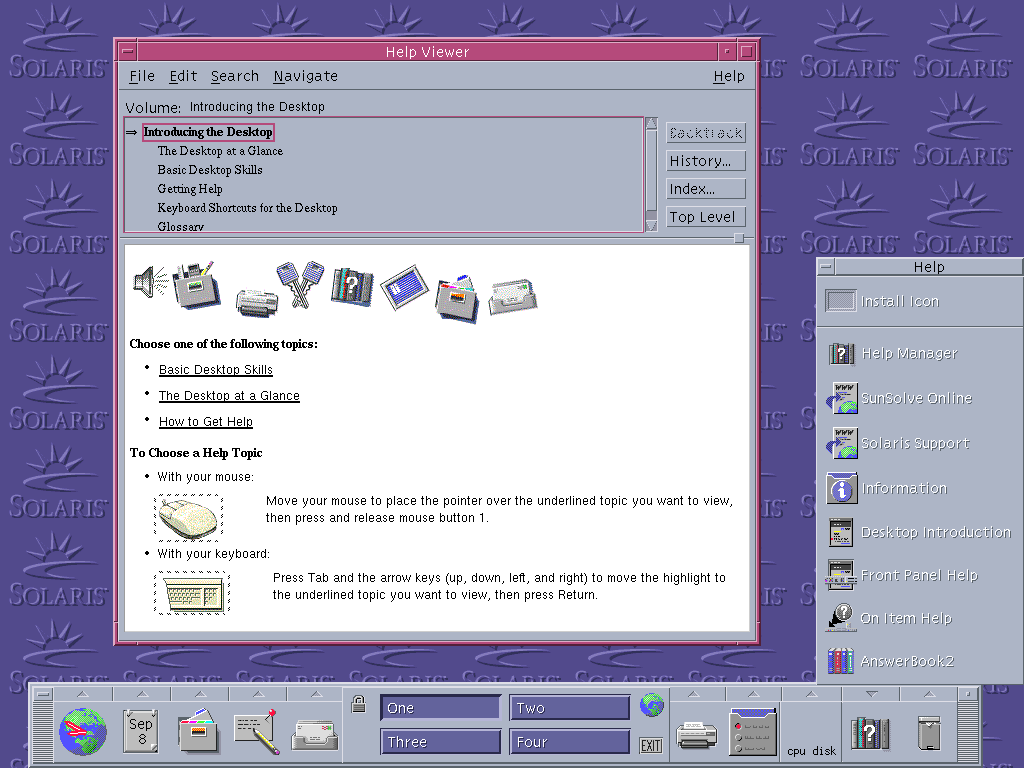
Task: Activate On Item Help icon
Action: coord(841,618)
